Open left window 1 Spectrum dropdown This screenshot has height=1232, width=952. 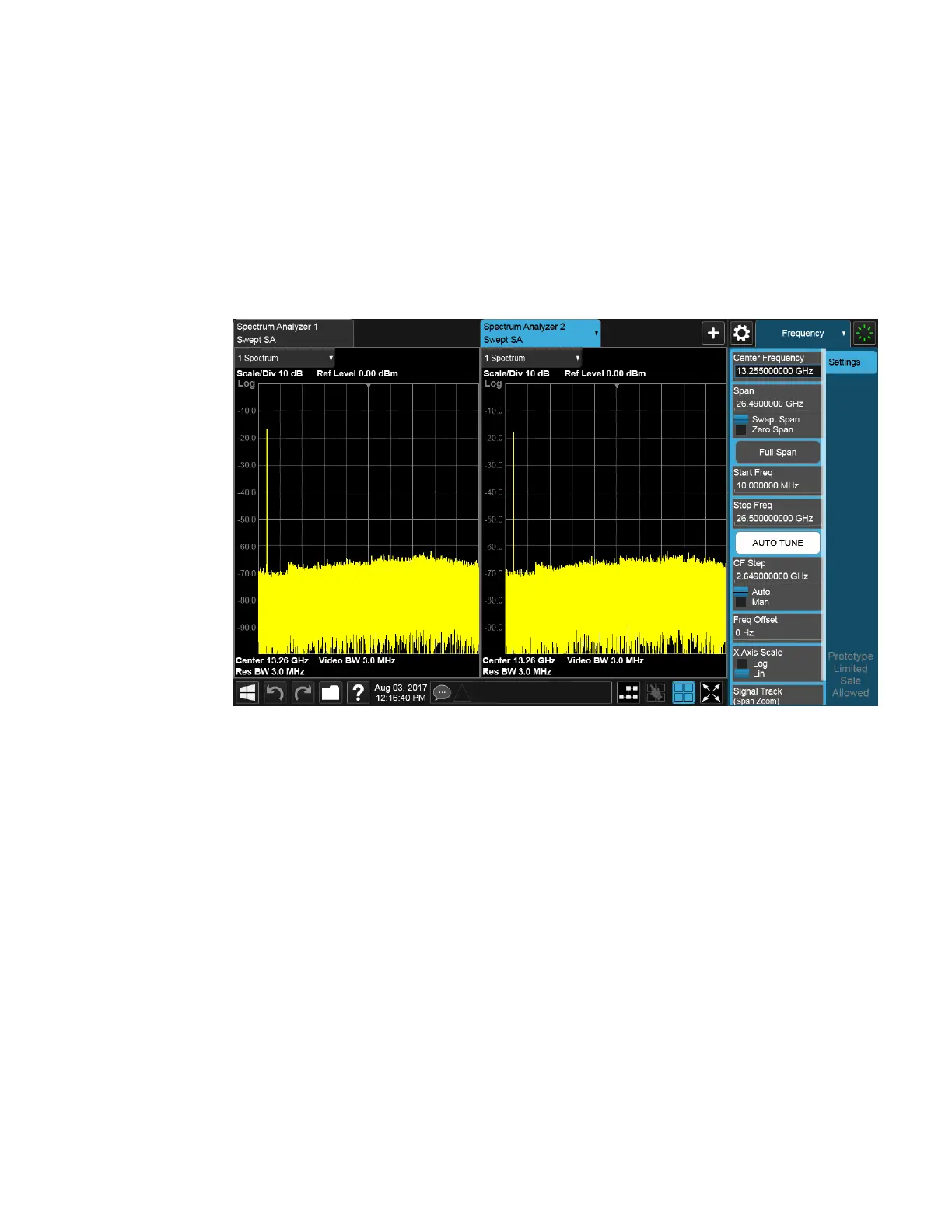coord(285,358)
